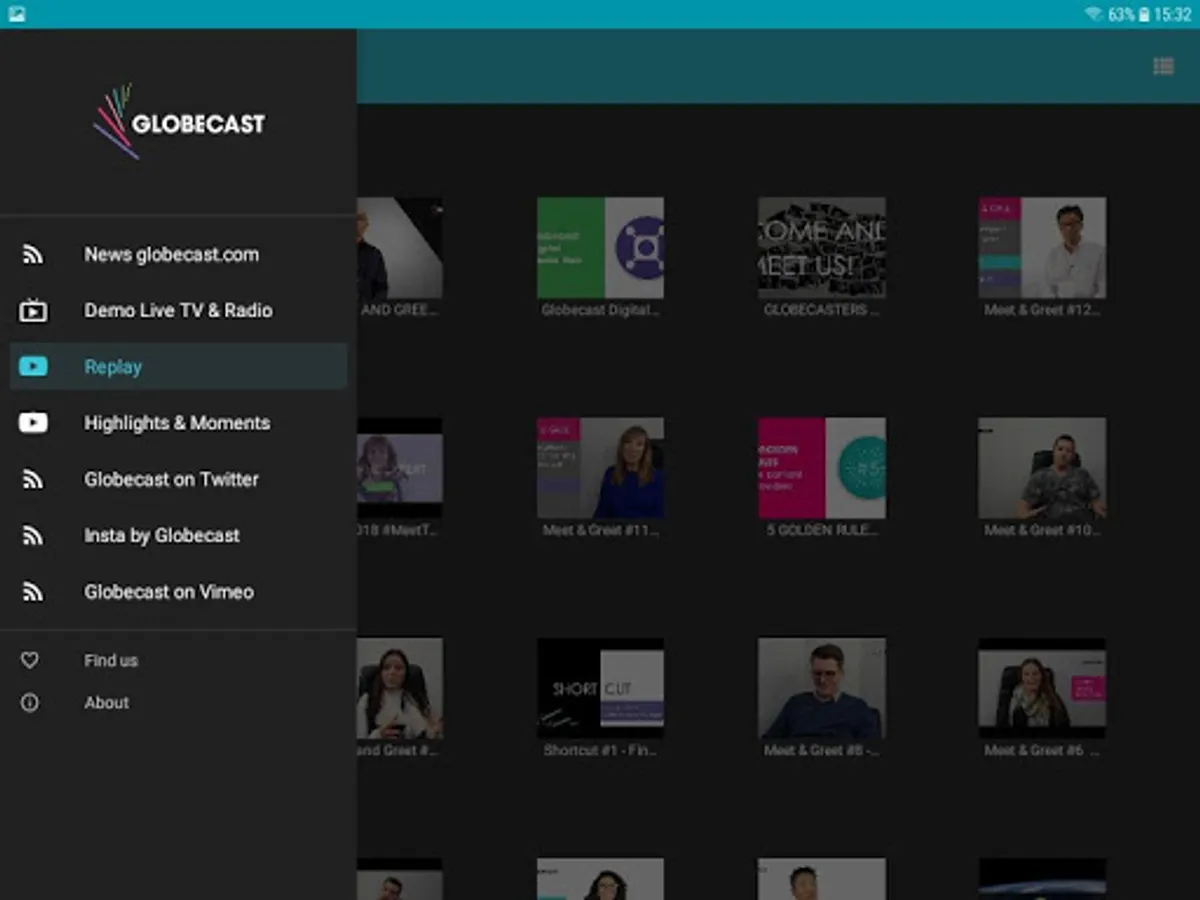Image resolution: width=1200 pixels, height=900 pixels.
Task: Open News globecast.com menu item
Action: point(178,255)
